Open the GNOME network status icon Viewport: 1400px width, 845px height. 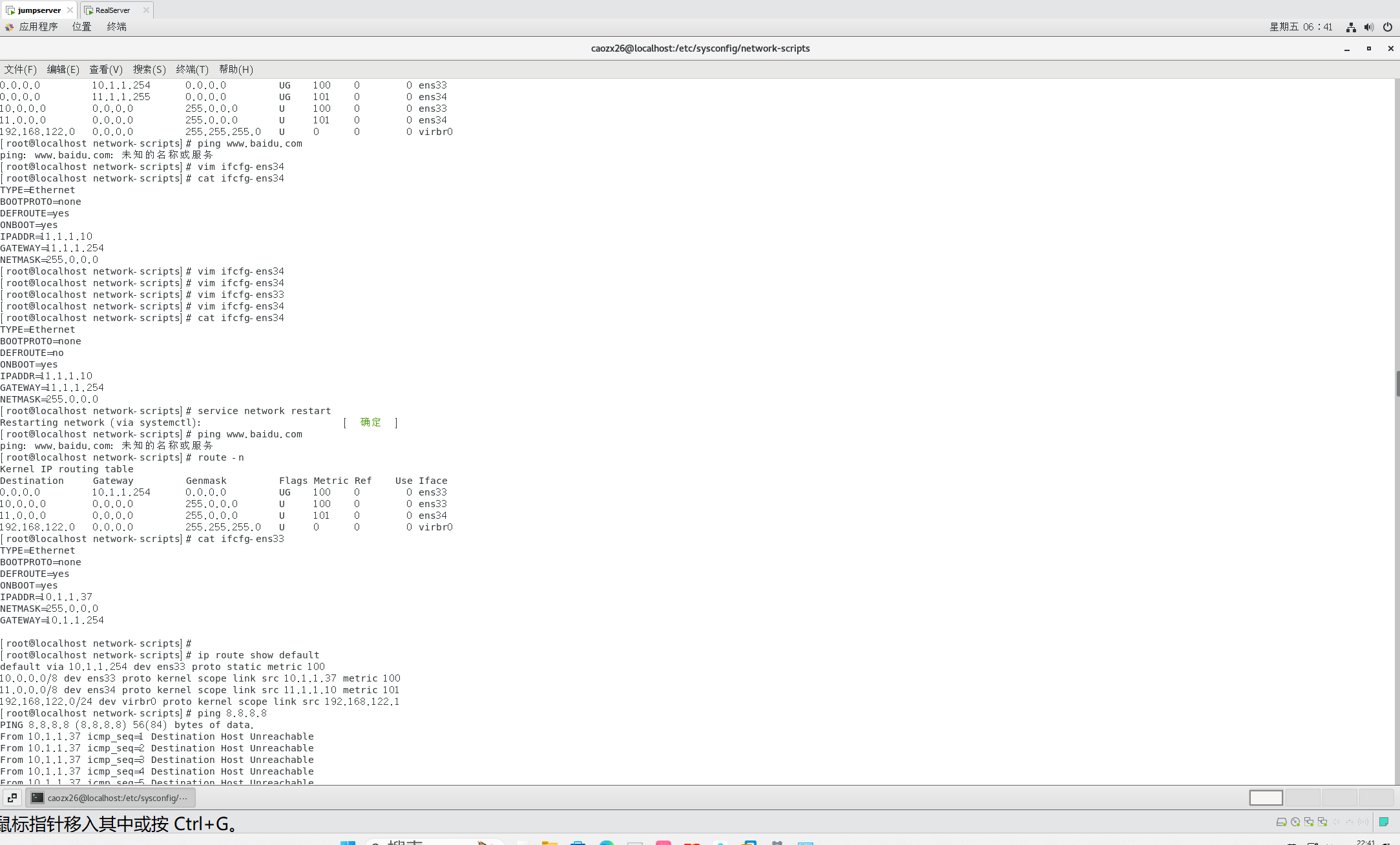(x=1351, y=27)
